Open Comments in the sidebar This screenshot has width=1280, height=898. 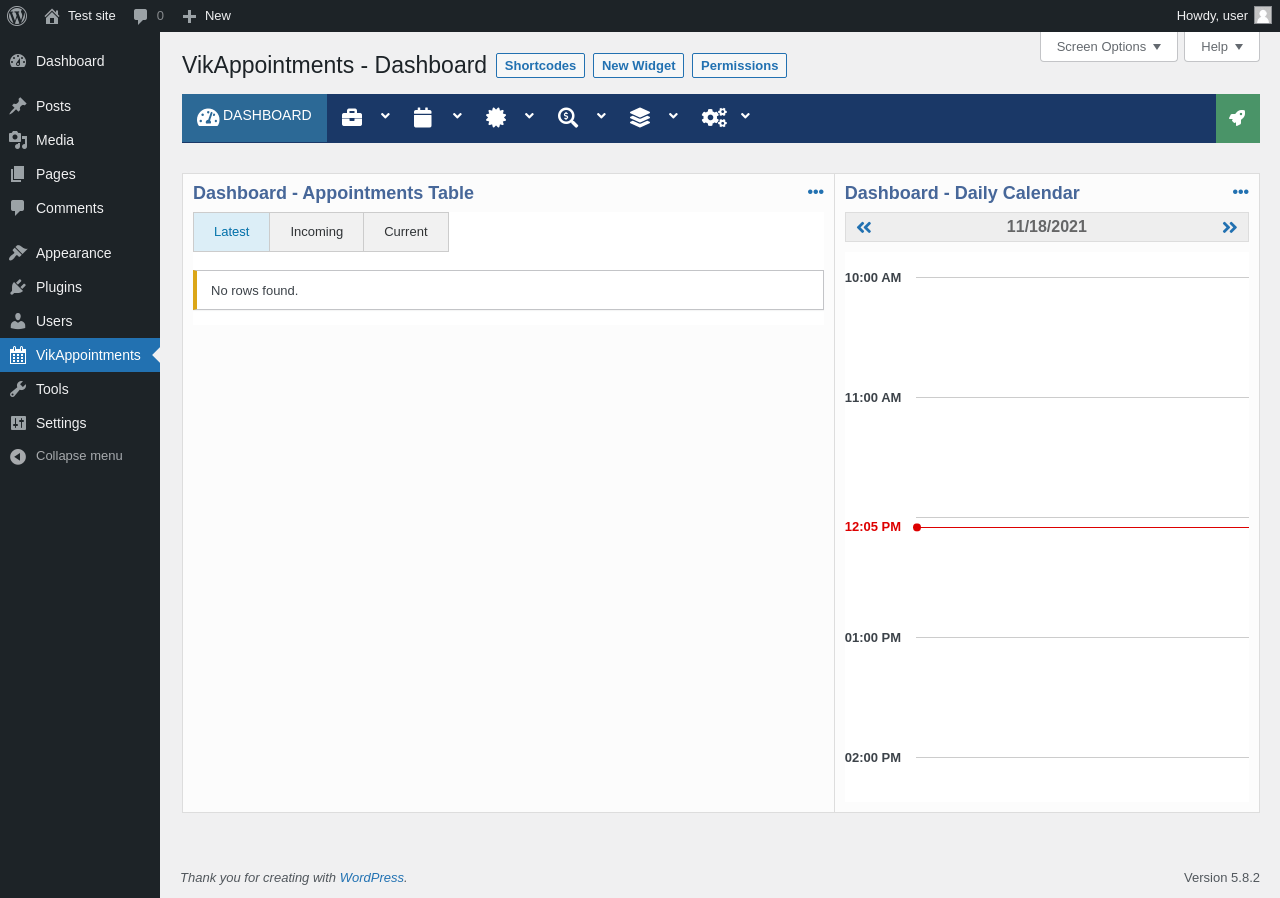click(x=80, y=208)
